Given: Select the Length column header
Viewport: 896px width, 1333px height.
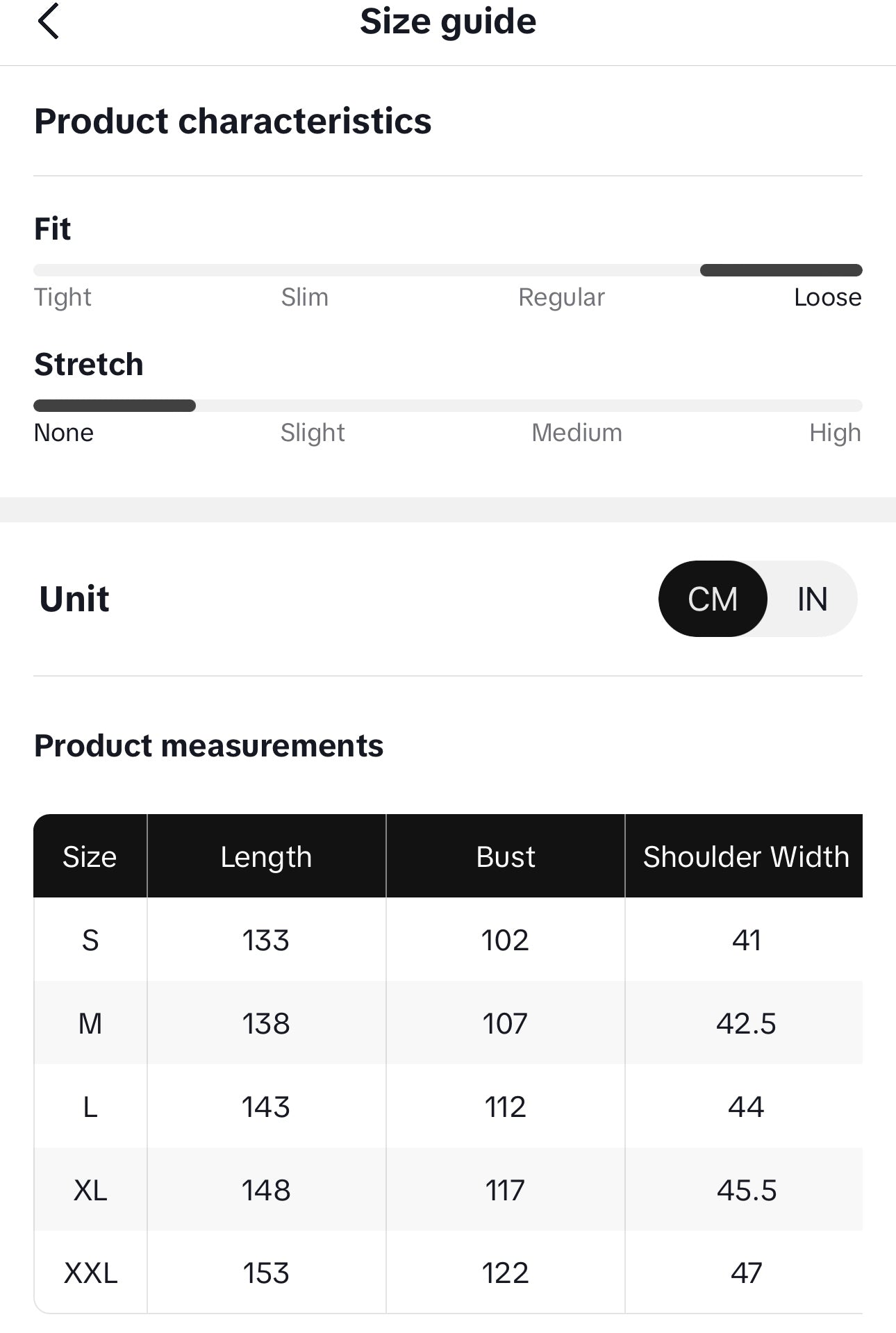Looking at the screenshot, I should [266, 856].
